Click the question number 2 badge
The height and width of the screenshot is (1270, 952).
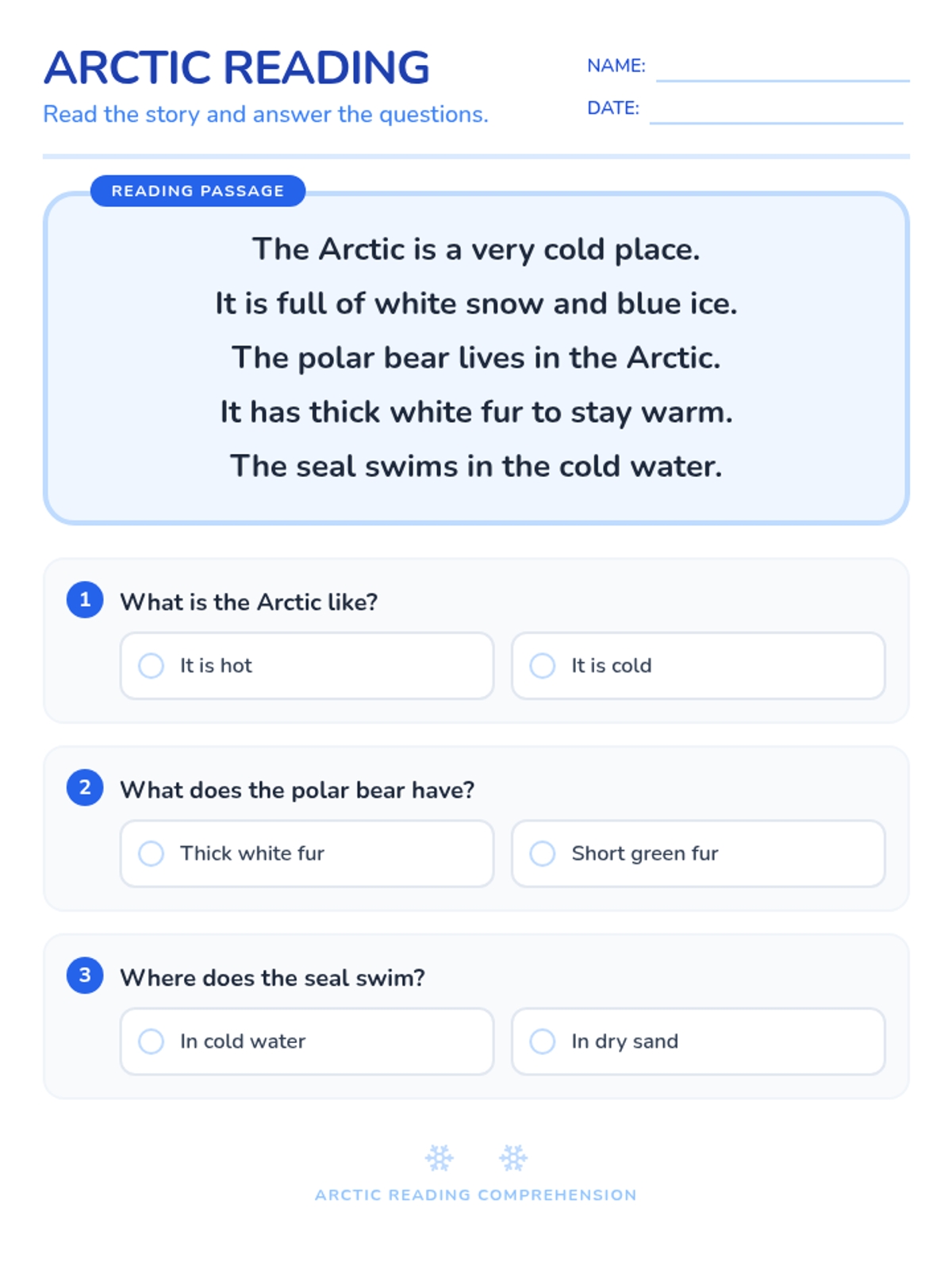tap(85, 787)
